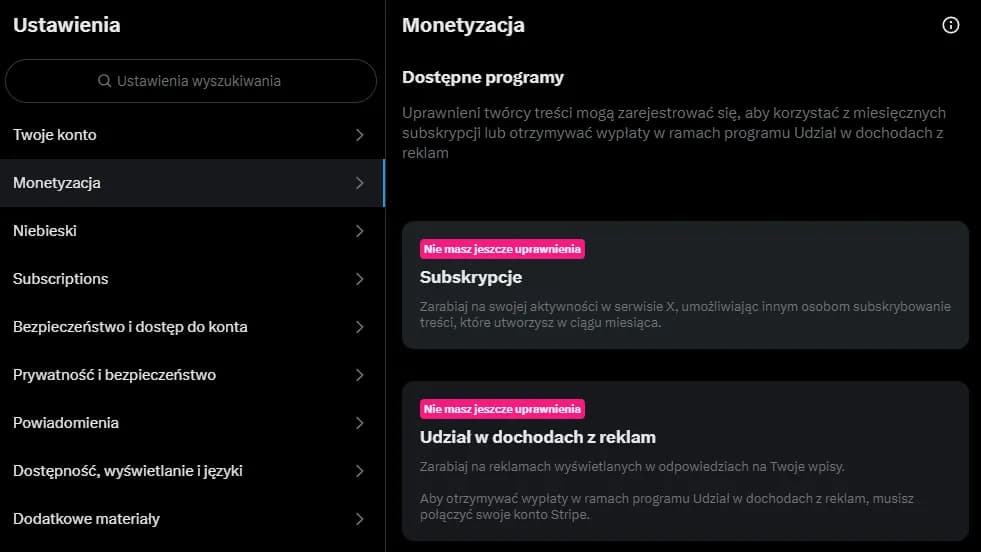Go to Subscriptions settings
Image resolution: width=981 pixels, height=552 pixels.
click(x=61, y=279)
